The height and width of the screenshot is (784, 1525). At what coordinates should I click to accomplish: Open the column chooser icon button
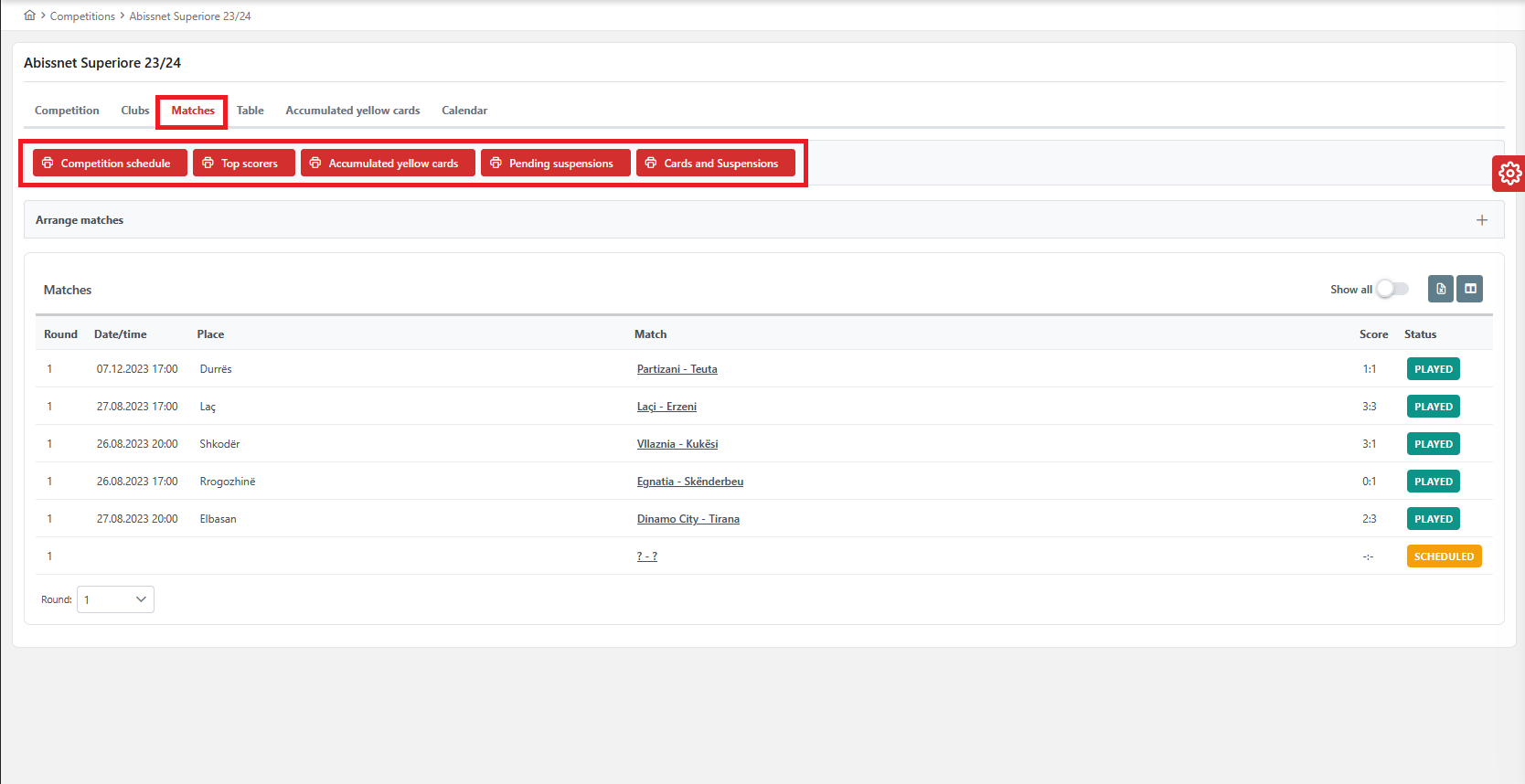[x=1470, y=289]
